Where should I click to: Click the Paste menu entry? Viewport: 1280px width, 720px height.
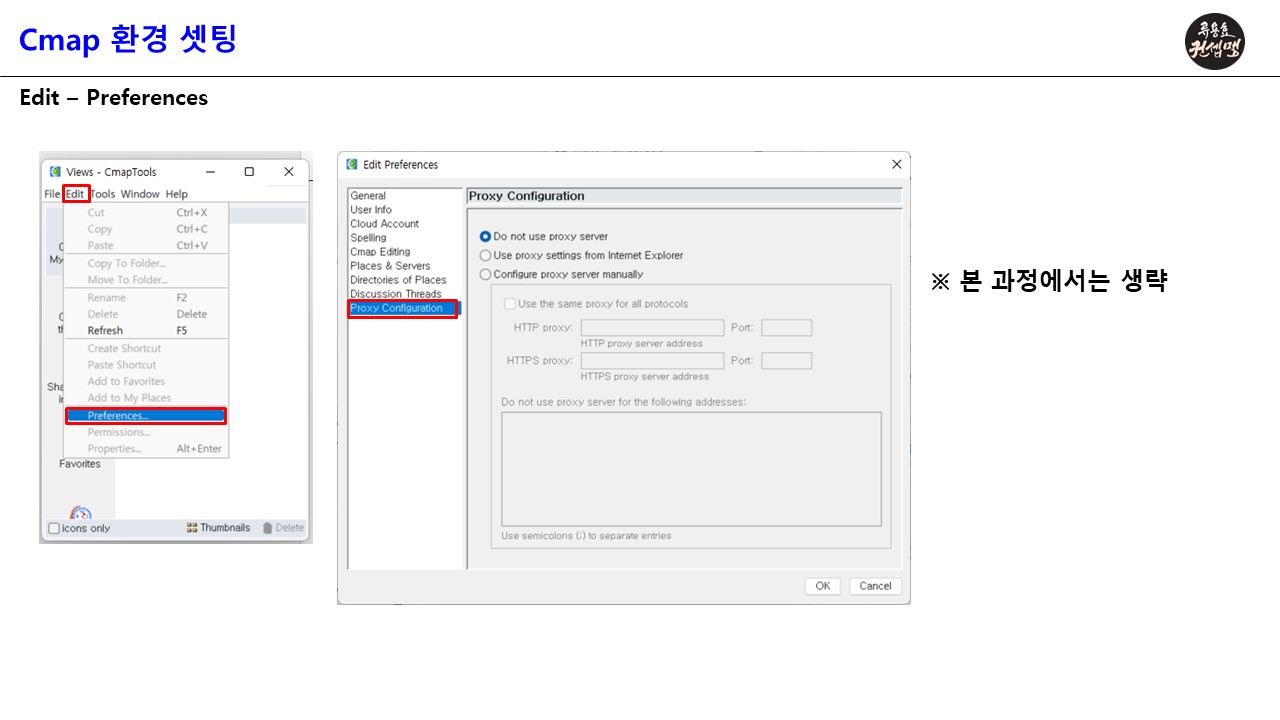pyautogui.click(x=146, y=246)
